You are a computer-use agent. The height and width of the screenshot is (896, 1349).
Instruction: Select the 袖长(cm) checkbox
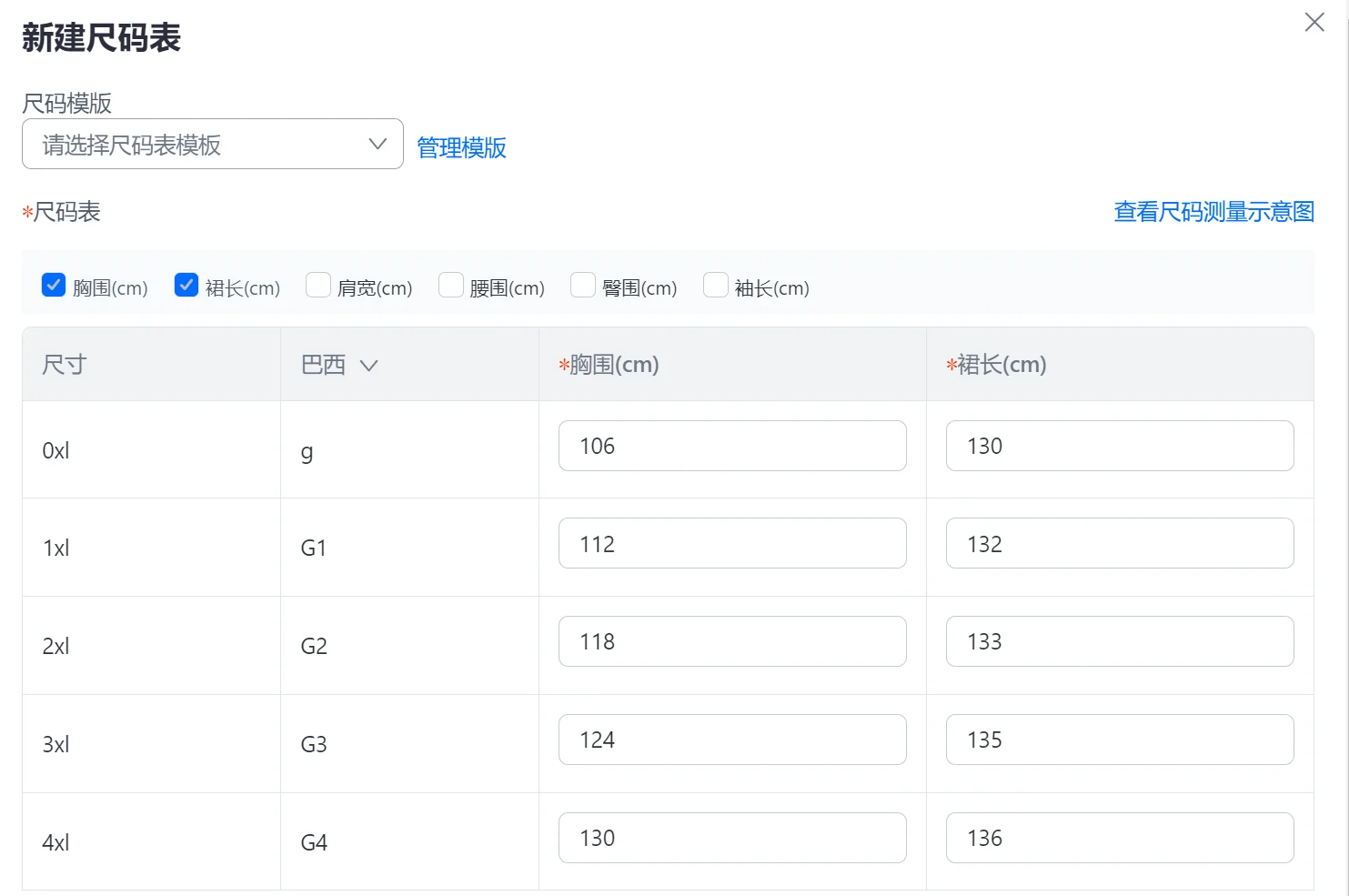tap(716, 286)
